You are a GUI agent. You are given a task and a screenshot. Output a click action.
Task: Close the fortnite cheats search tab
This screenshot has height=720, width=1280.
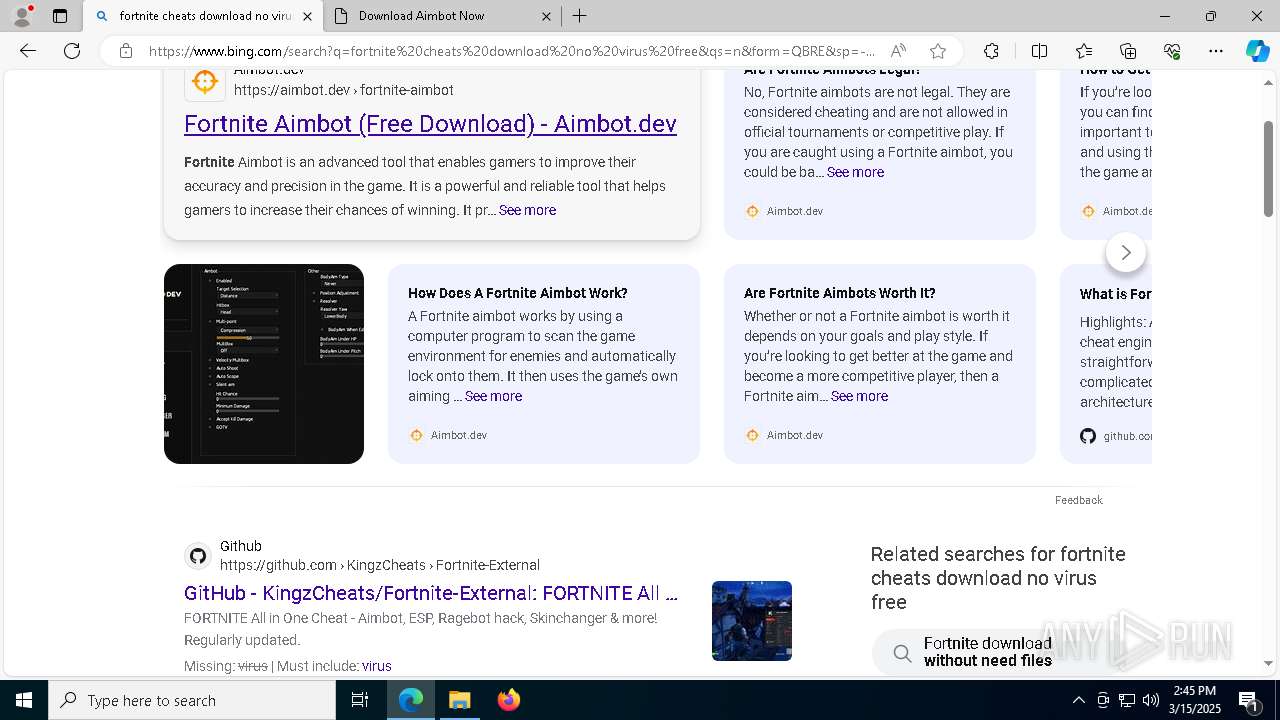click(x=307, y=16)
